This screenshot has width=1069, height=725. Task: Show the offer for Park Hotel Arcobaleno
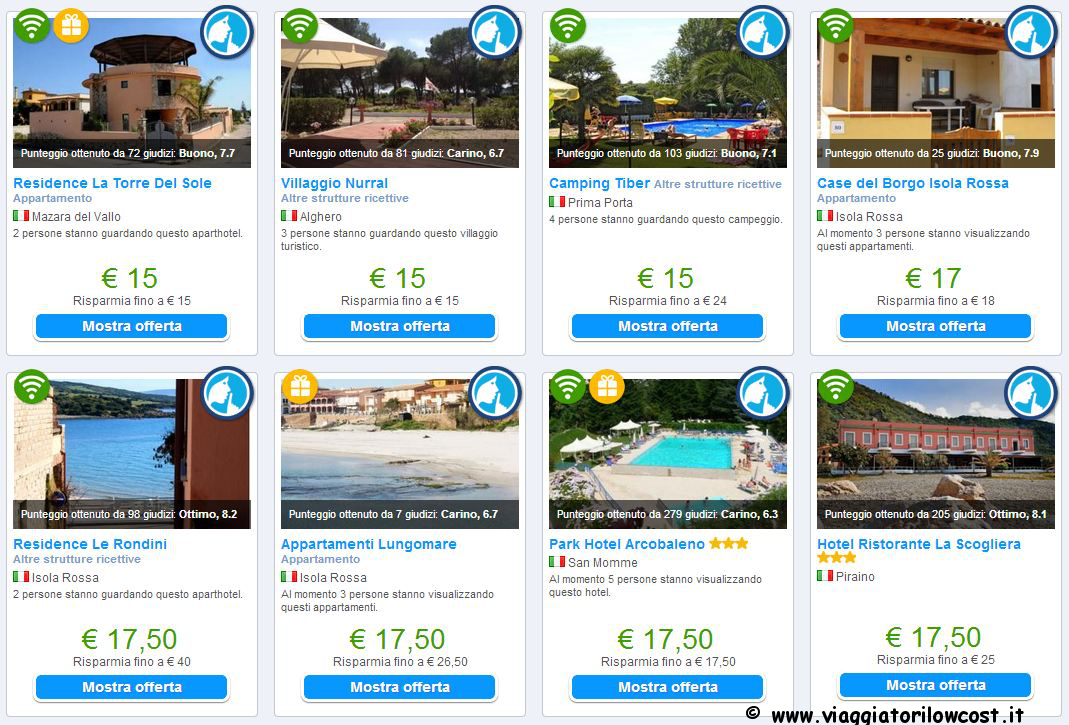tap(667, 687)
